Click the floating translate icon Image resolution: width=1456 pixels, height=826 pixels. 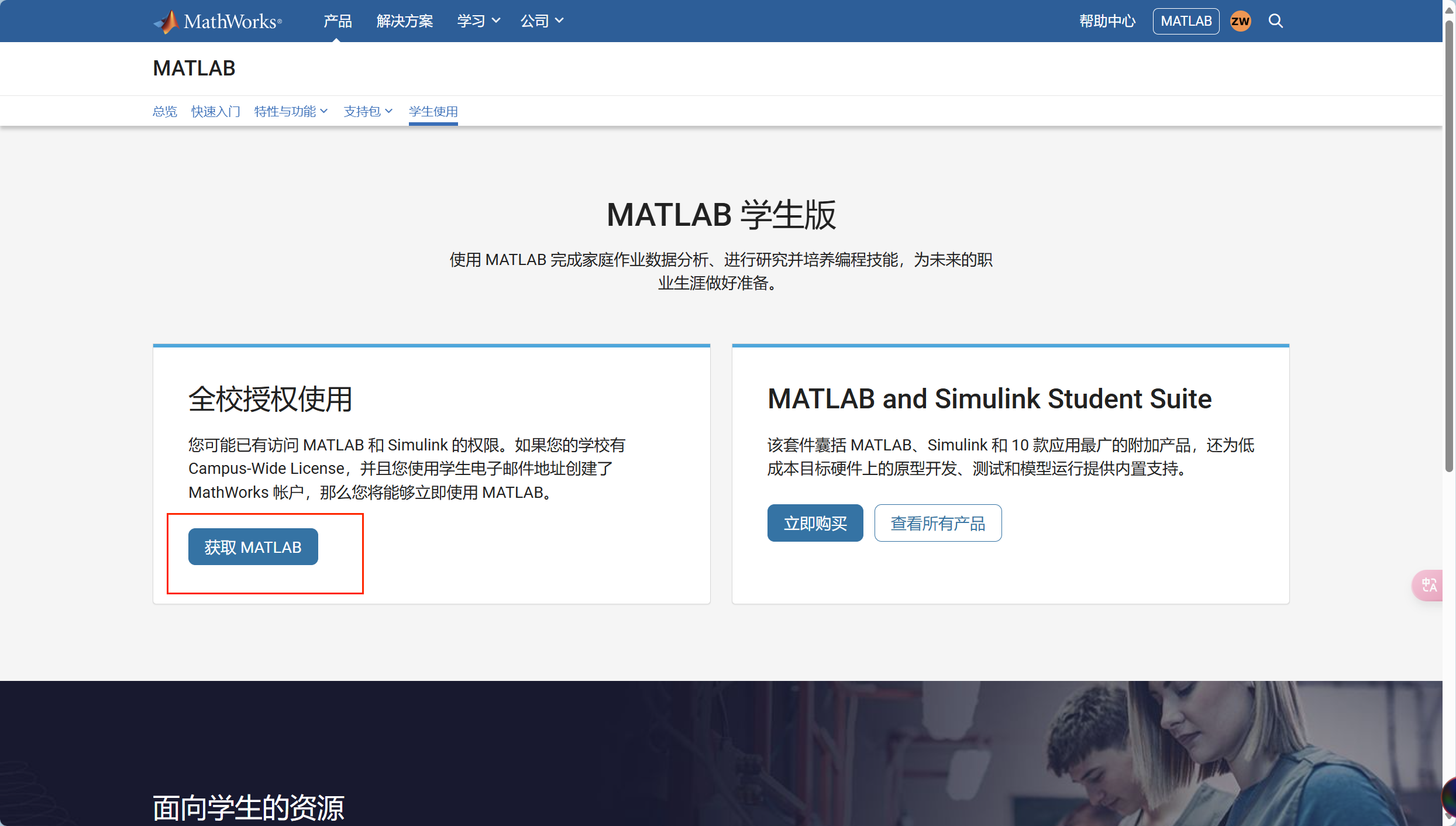[1429, 584]
